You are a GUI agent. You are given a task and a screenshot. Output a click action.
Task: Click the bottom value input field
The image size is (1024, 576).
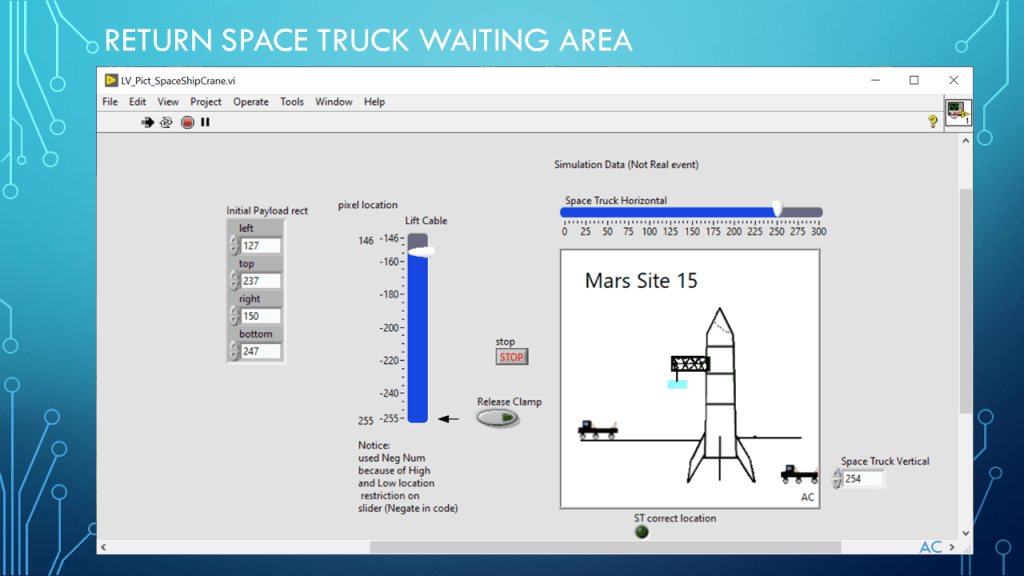(x=261, y=351)
